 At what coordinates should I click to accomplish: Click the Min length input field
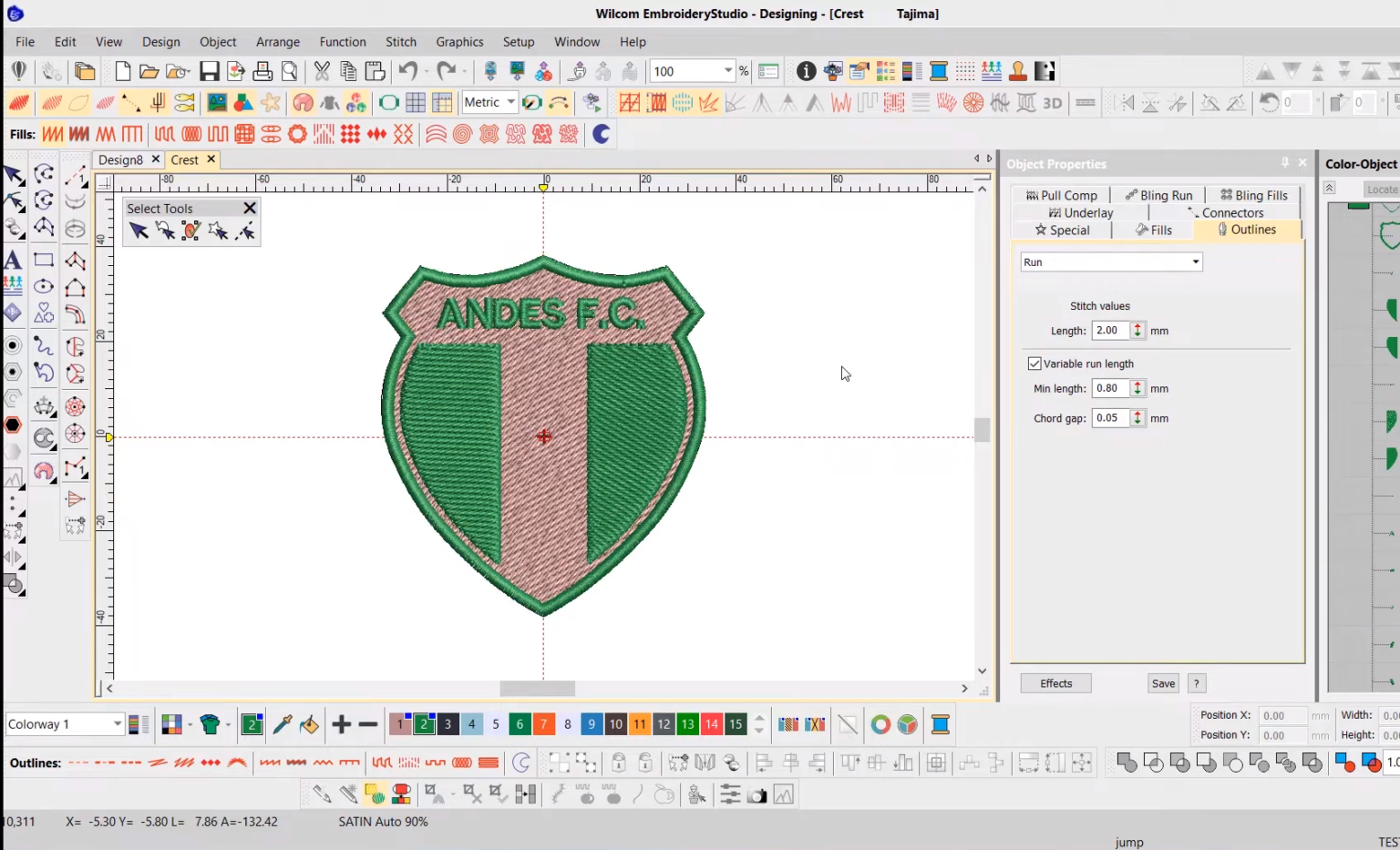pos(1112,388)
